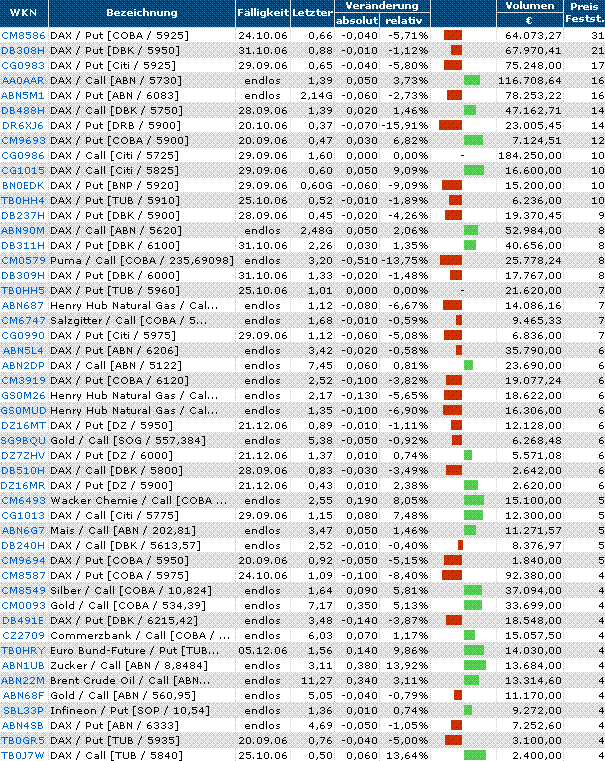Viewport: 605px width, 761px height.
Task: Select absolute change '-0,510'
Action: click(x=360, y=261)
